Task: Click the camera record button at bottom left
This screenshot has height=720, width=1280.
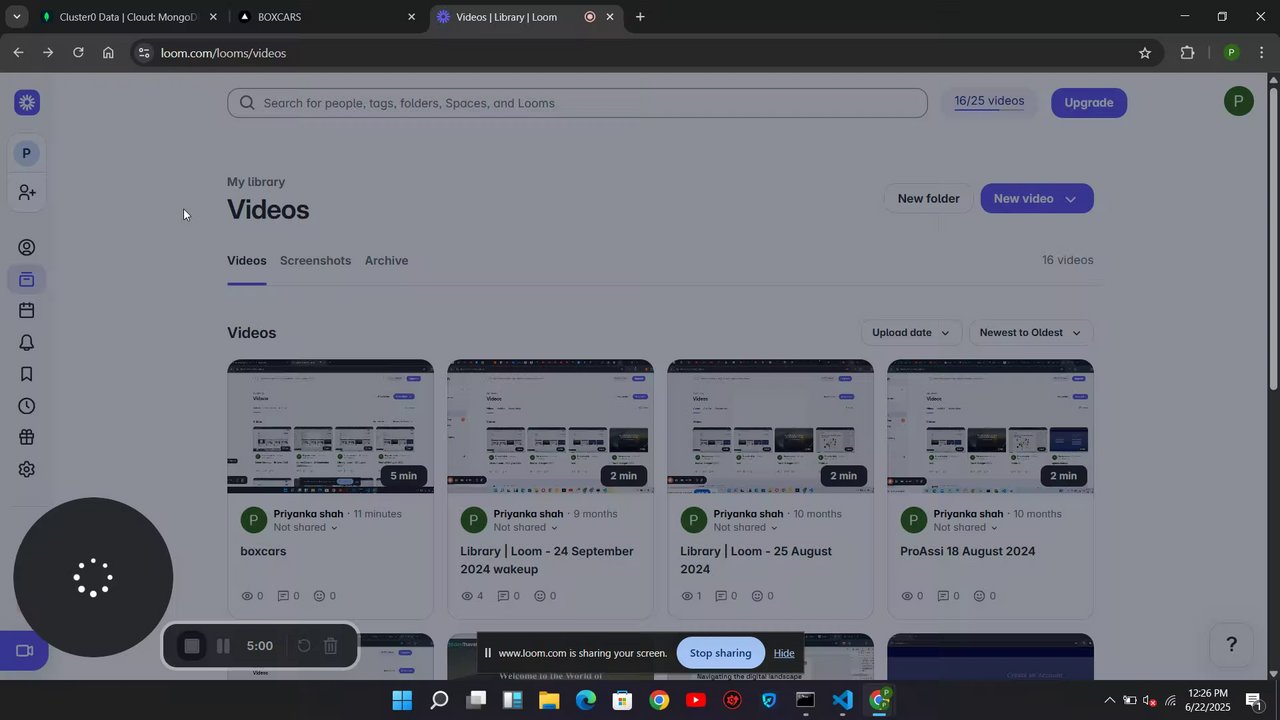Action: coord(24,651)
